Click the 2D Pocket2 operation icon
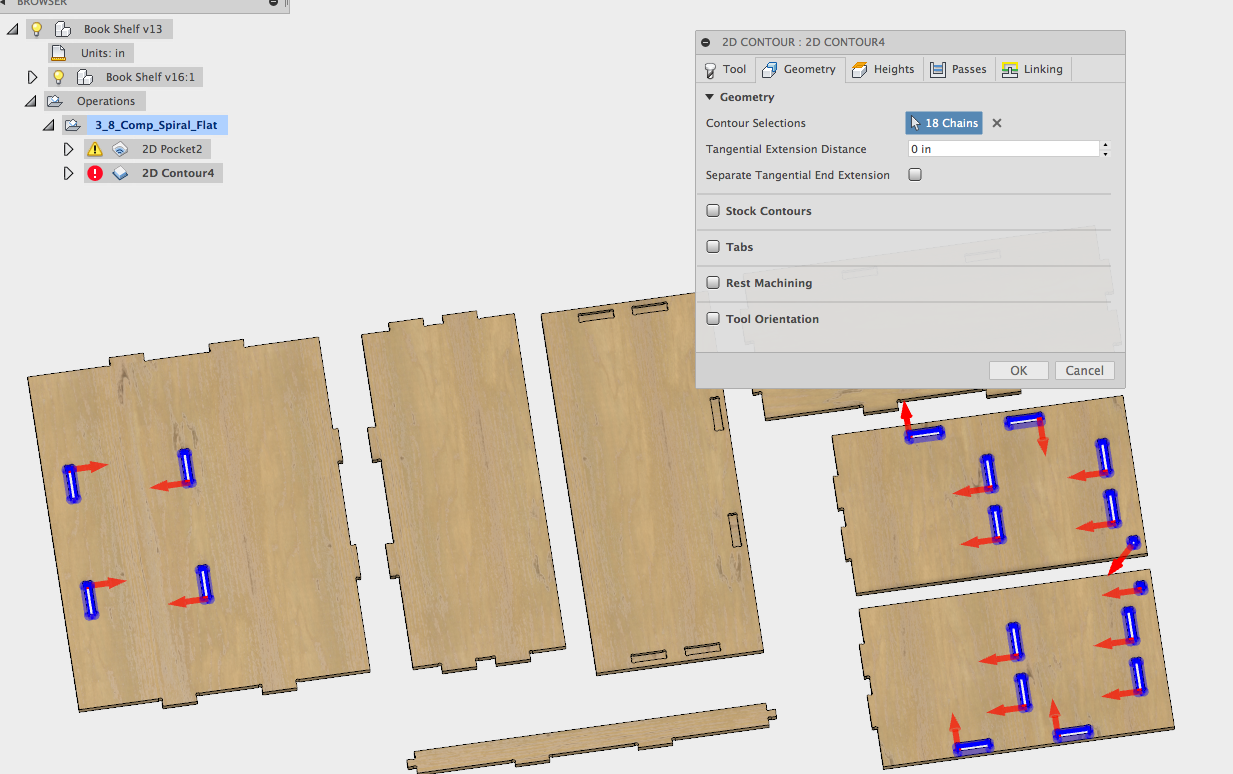 click(120, 149)
